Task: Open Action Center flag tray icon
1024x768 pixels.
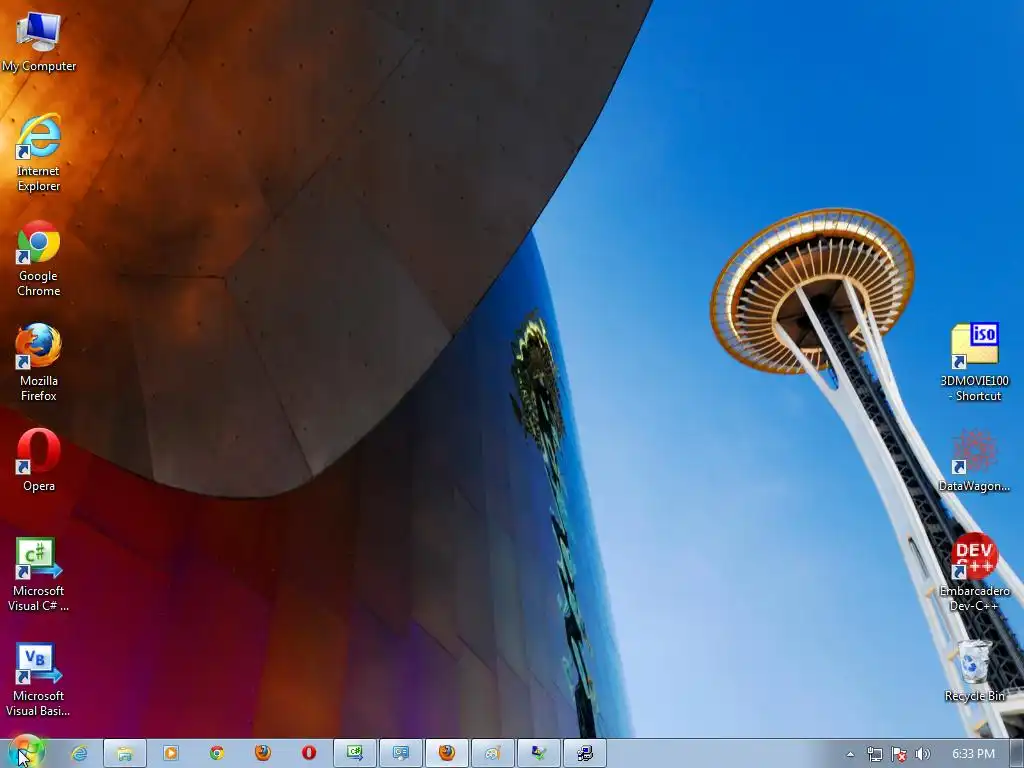Action: tap(899, 754)
